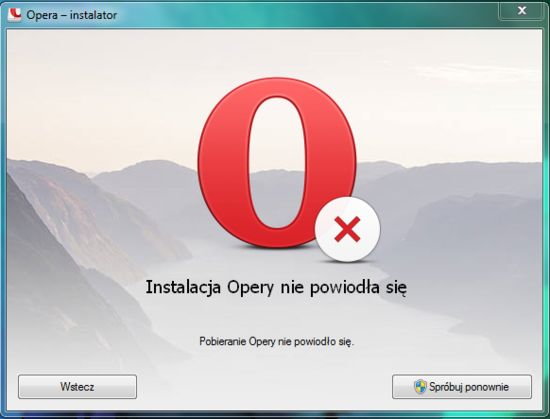Click the foggy mountain on the left background
Image resolution: width=550 pixels, height=419 pixels.
[77, 245]
